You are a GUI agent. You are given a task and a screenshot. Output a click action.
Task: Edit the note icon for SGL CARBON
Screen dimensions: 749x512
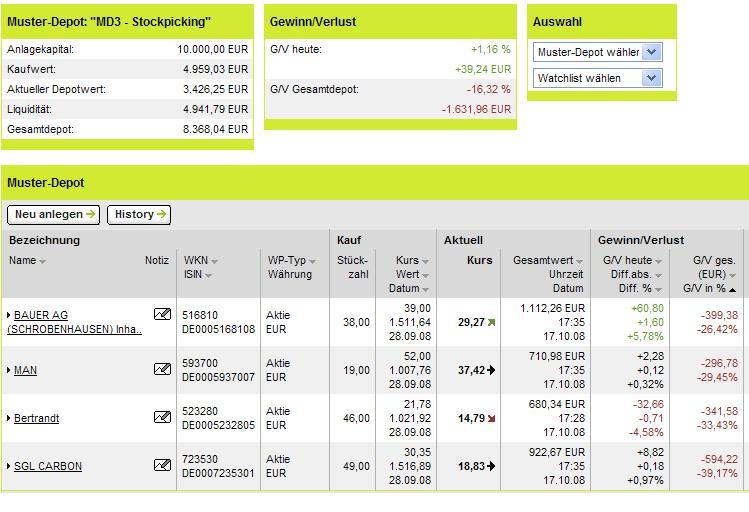pyautogui.click(x=162, y=465)
